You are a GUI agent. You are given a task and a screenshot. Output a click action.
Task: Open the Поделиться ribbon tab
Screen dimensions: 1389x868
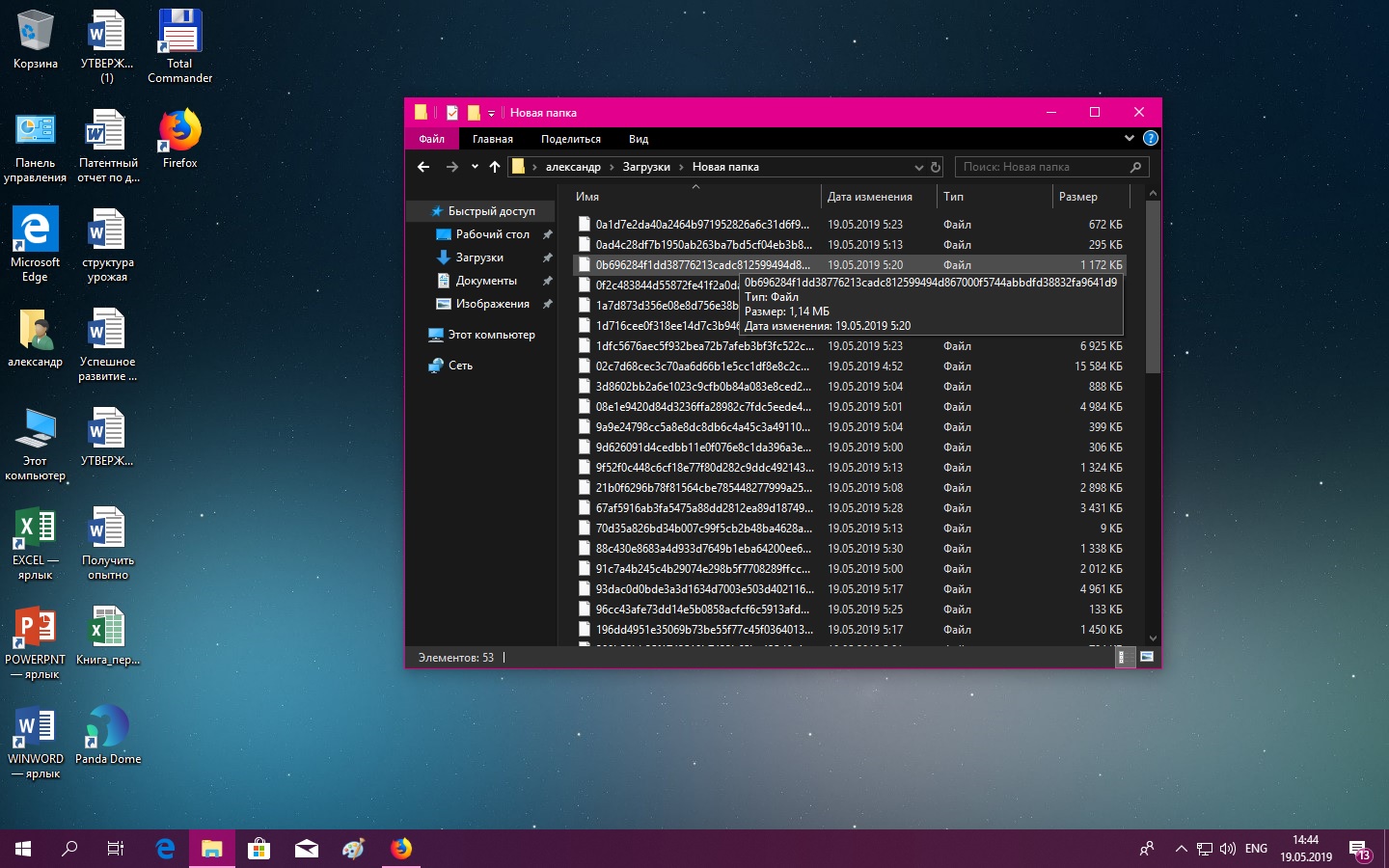coord(570,139)
